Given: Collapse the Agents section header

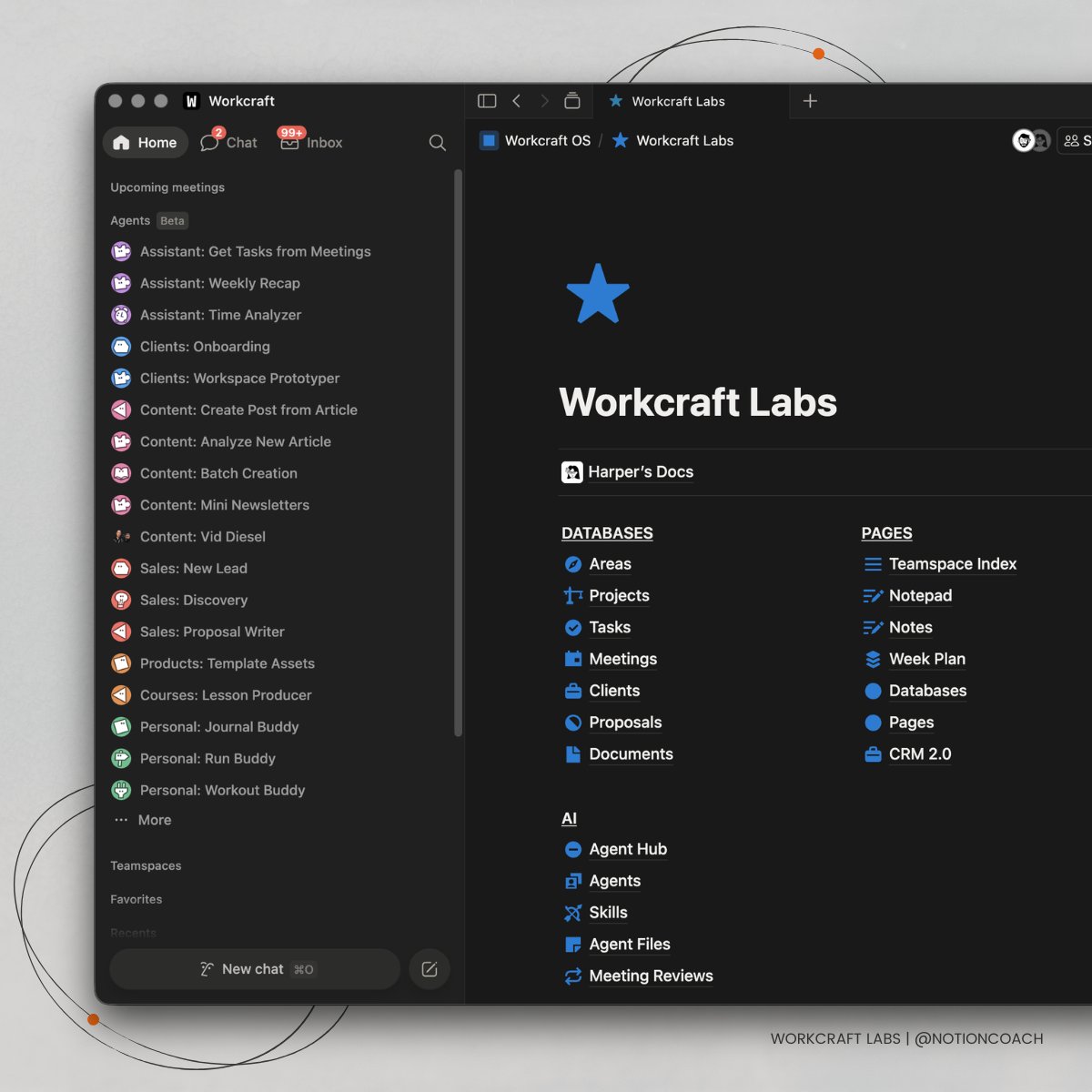Looking at the screenshot, I should coord(130,220).
